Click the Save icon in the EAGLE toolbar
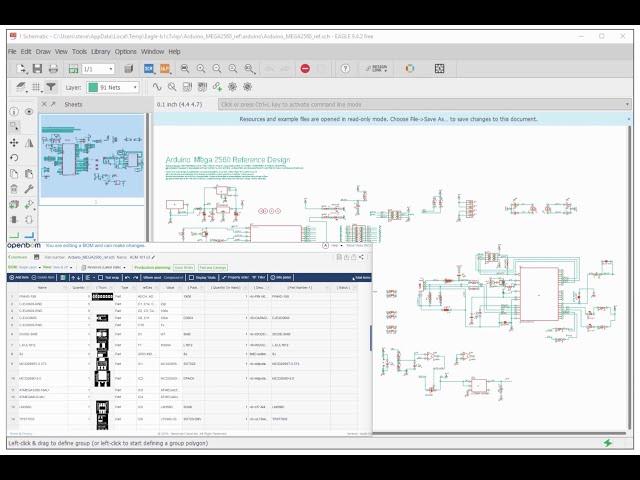 (x=37, y=69)
